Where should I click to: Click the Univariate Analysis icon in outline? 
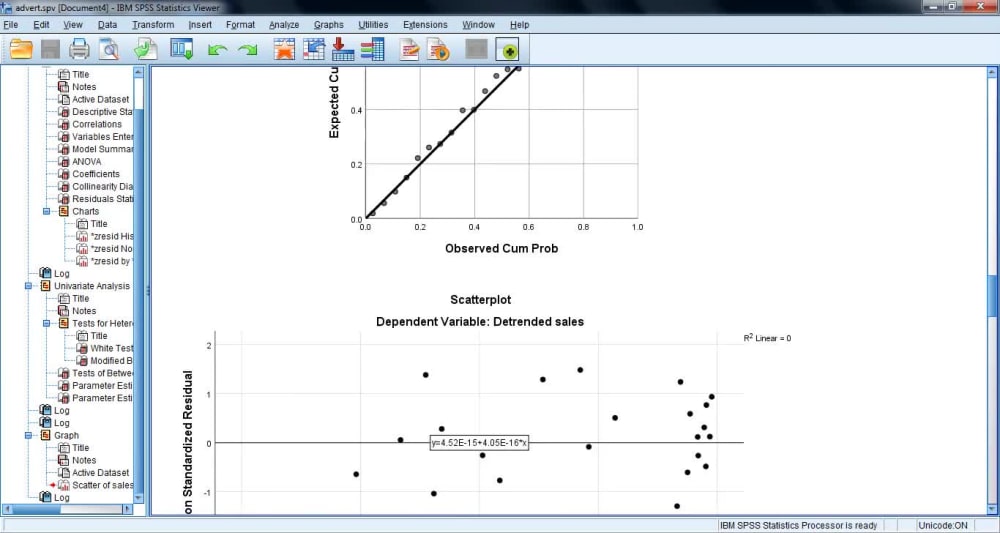(45, 286)
